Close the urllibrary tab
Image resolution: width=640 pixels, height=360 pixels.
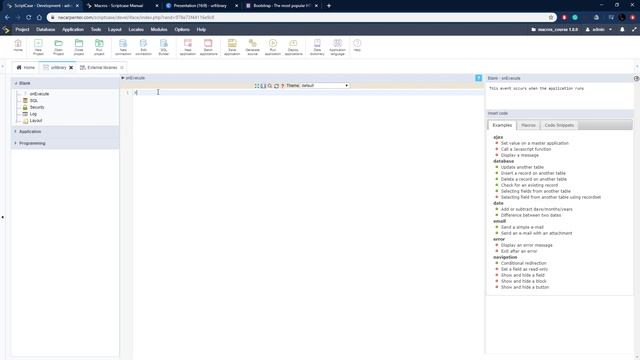(71, 68)
